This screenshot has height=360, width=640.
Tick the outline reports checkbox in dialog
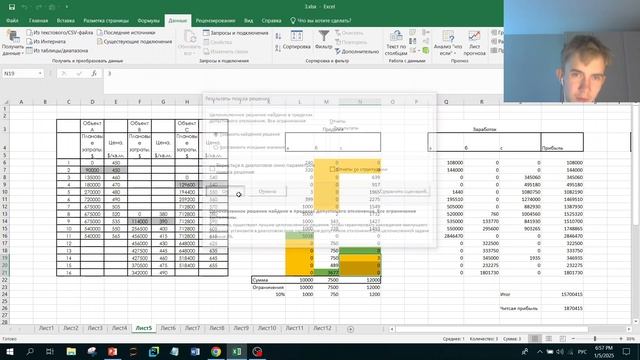(332, 169)
